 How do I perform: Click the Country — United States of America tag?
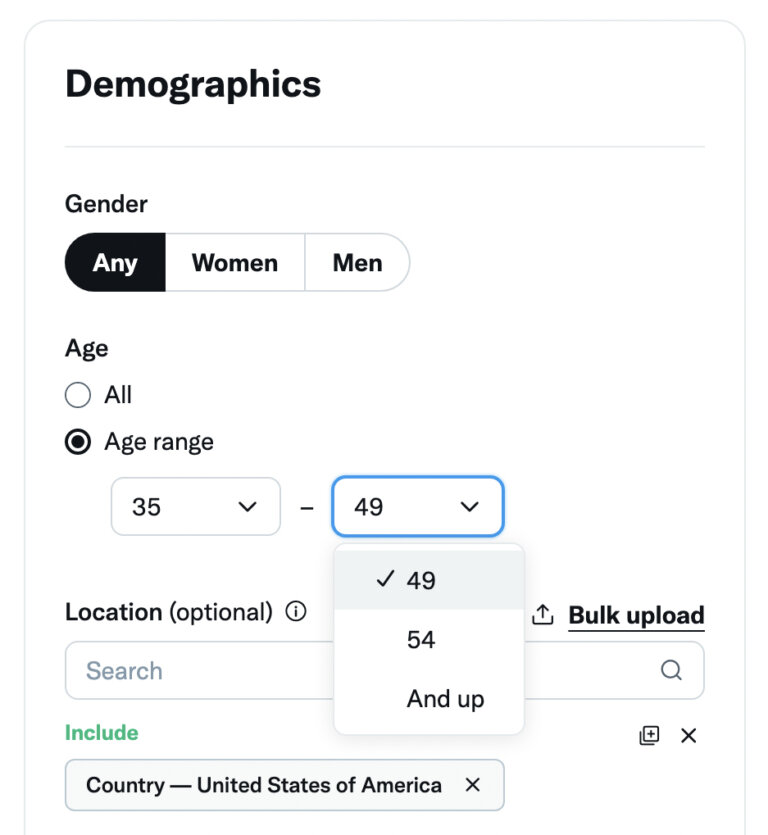tap(263, 785)
